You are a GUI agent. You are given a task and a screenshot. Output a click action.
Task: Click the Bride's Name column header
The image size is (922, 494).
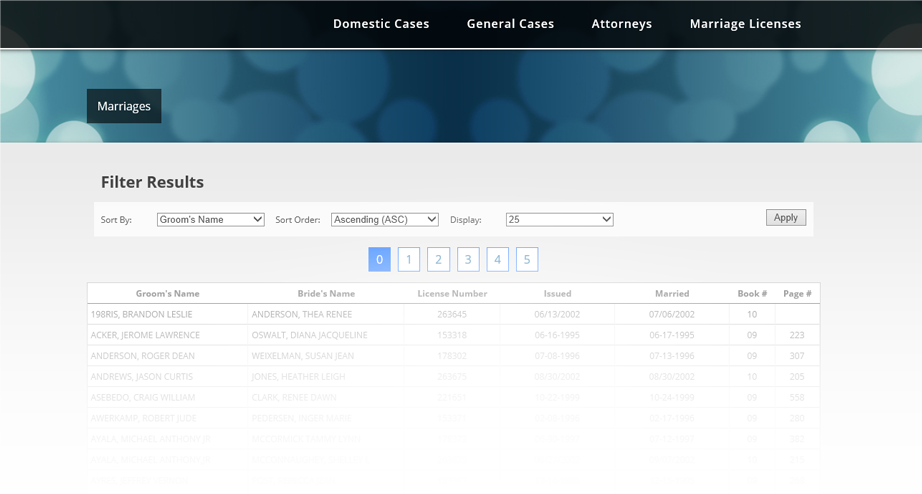point(326,293)
